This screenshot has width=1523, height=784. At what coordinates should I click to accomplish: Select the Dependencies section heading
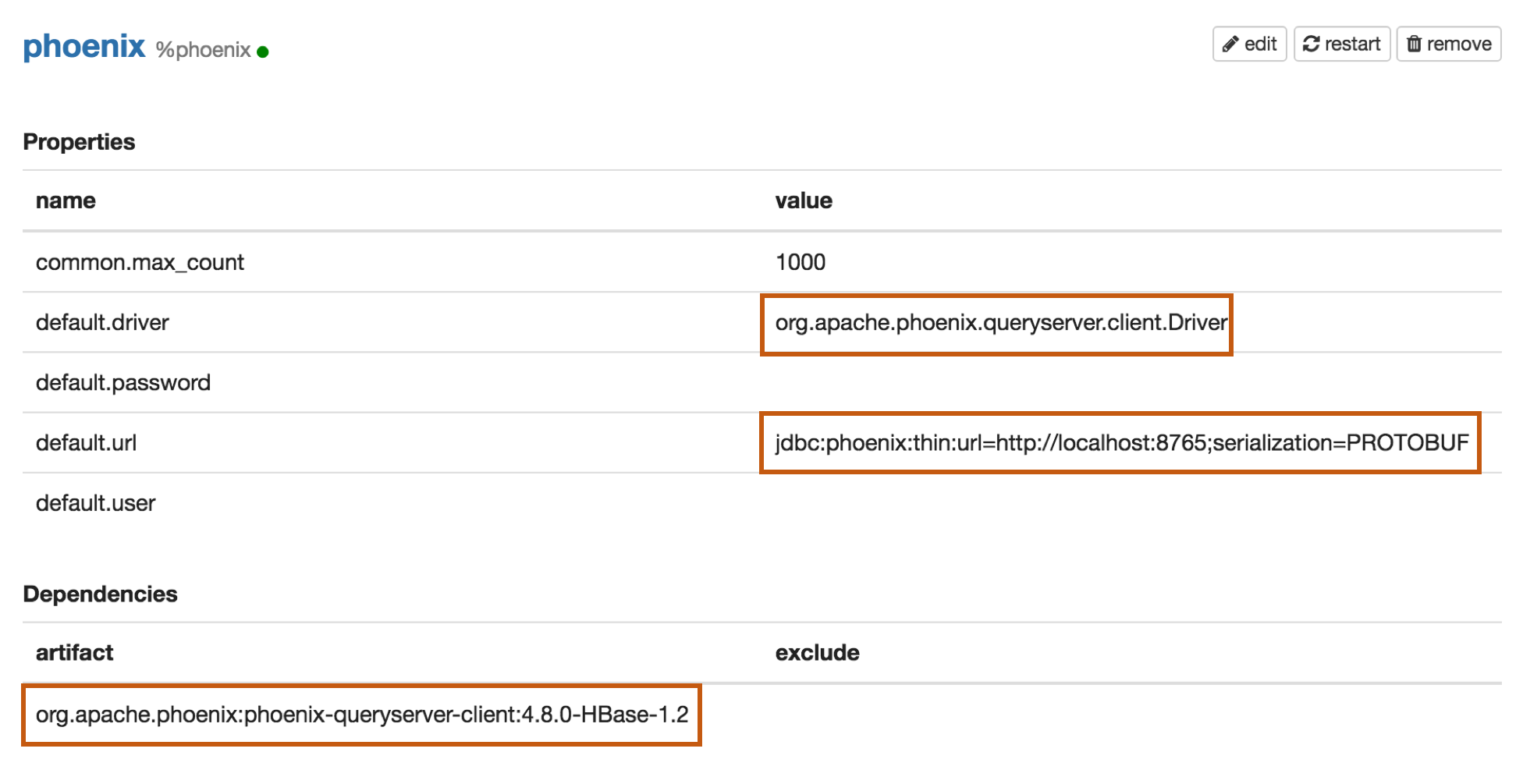(100, 594)
